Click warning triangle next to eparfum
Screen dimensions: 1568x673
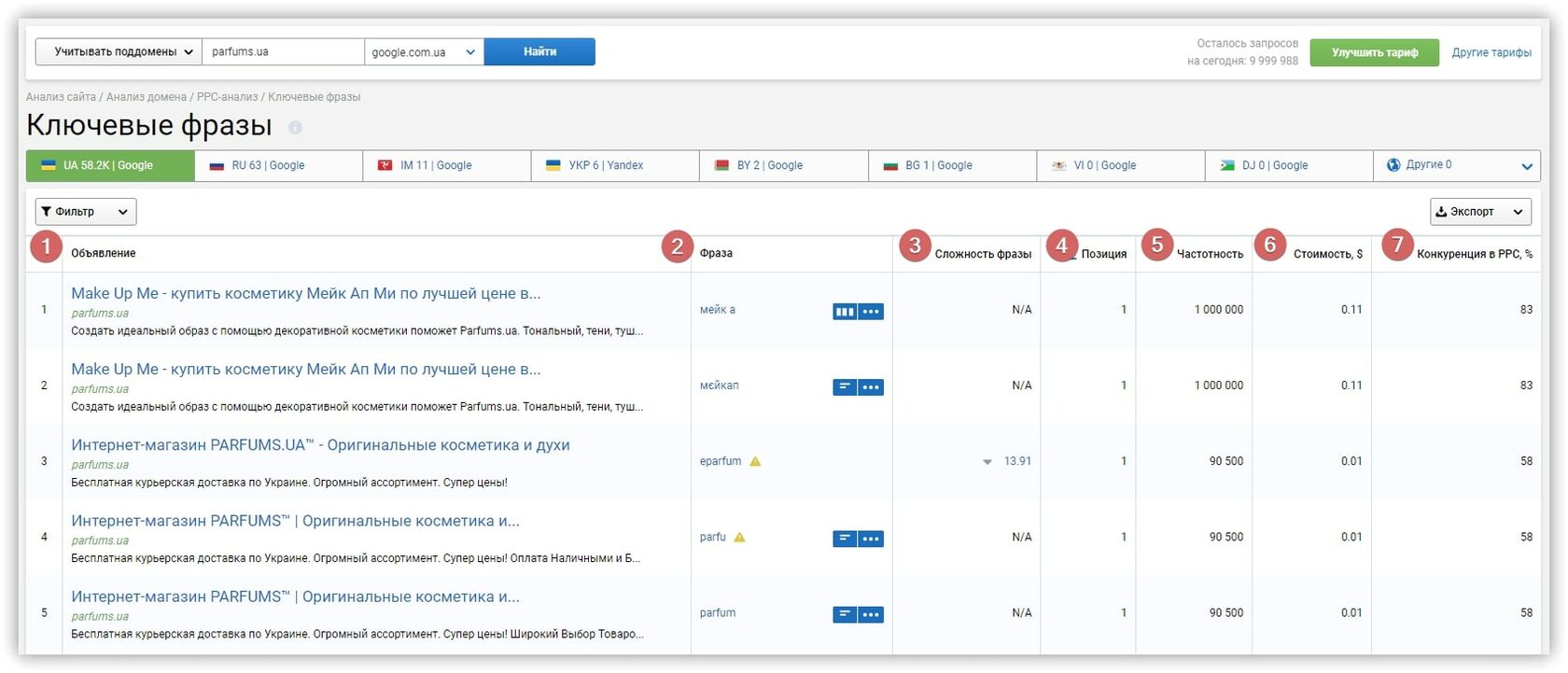755,461
